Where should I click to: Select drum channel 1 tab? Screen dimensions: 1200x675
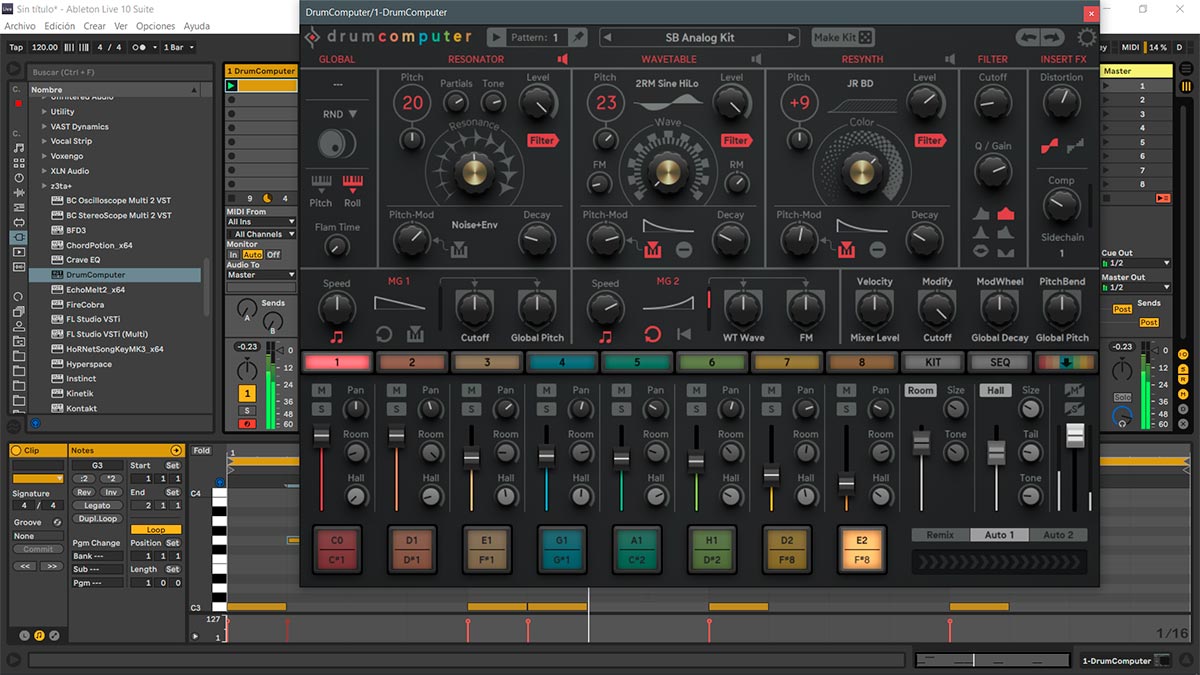point(337,362)
